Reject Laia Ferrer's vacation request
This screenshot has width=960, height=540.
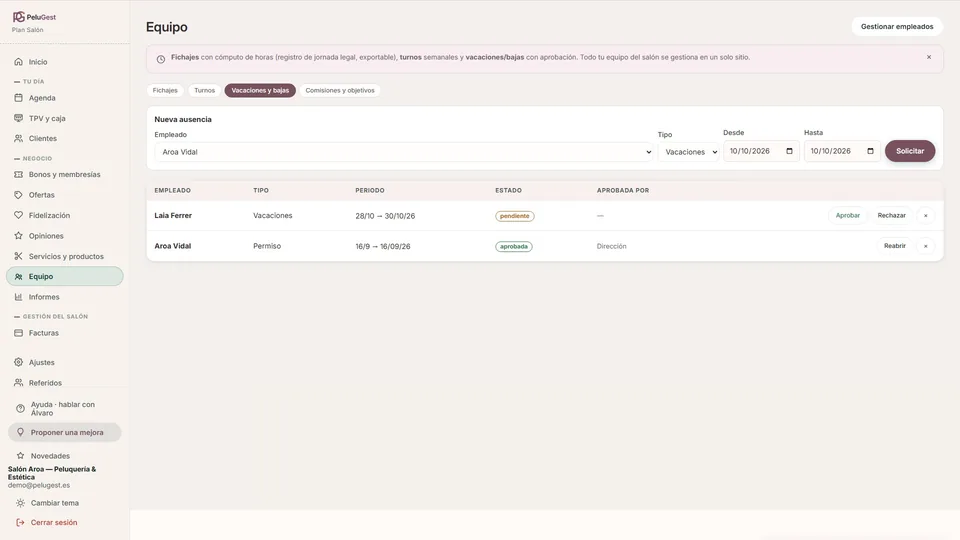click(x=891, y=216)
